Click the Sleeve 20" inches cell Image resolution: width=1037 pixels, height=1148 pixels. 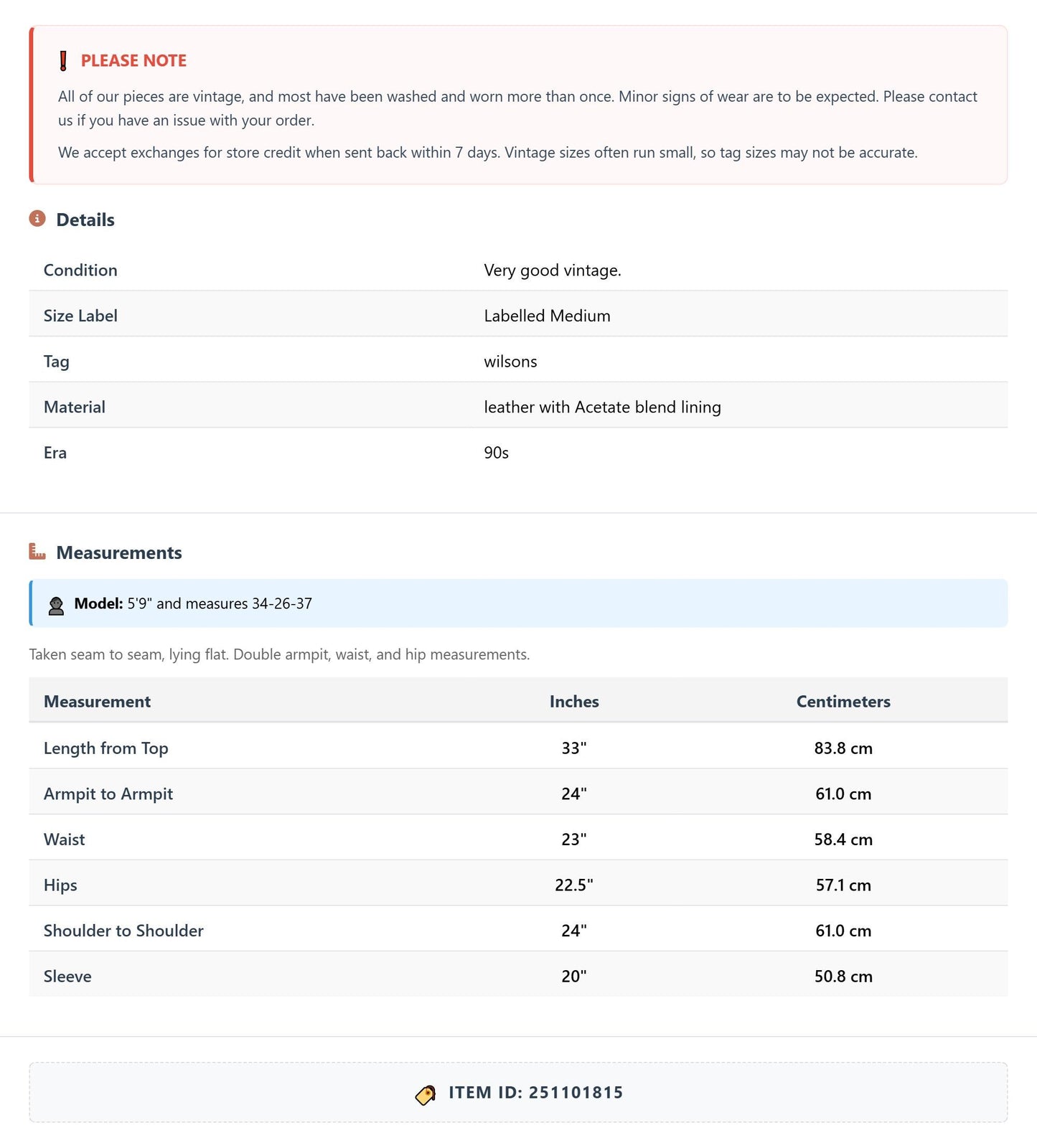574,976
